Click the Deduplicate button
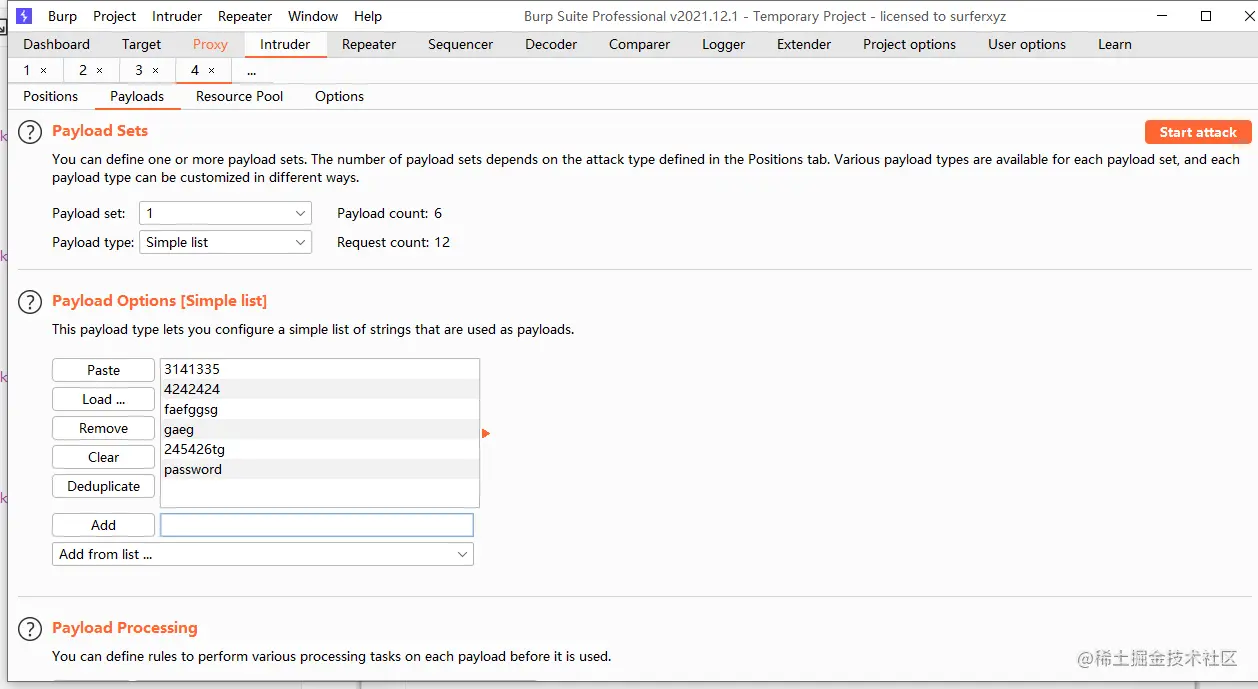The width and height of the screenshot is (1258, 689). tap(103, 486)
